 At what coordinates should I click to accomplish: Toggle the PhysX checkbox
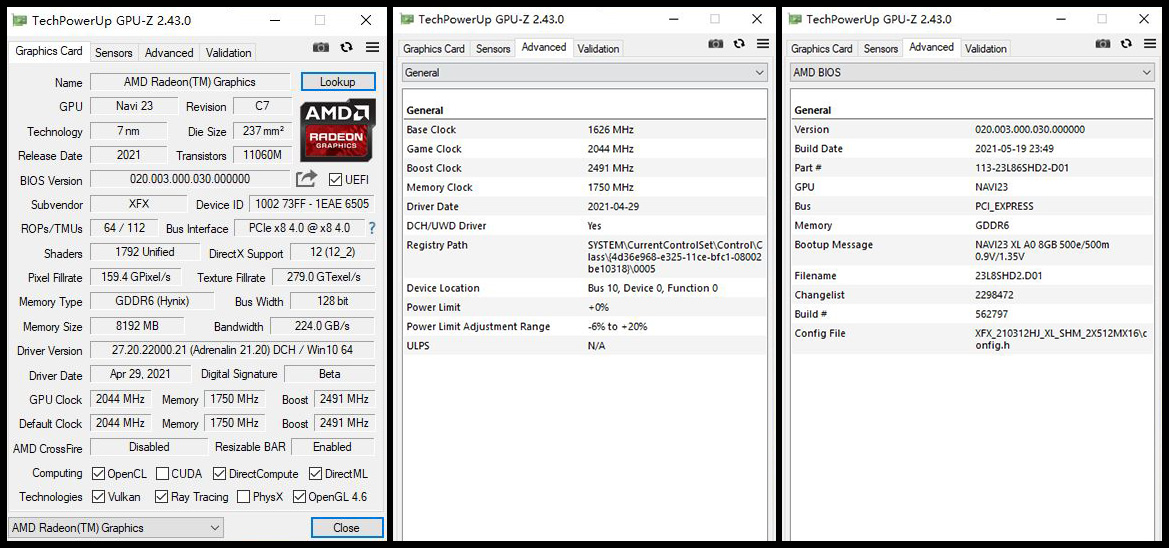(x=243, y=497)
